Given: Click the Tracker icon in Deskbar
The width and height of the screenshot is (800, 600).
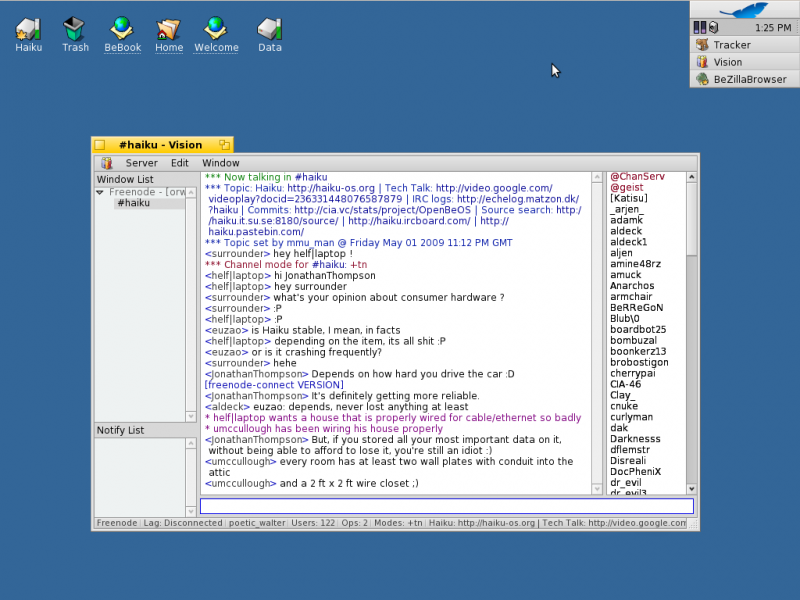Looking at the screenshot, I should coord(703,45).
